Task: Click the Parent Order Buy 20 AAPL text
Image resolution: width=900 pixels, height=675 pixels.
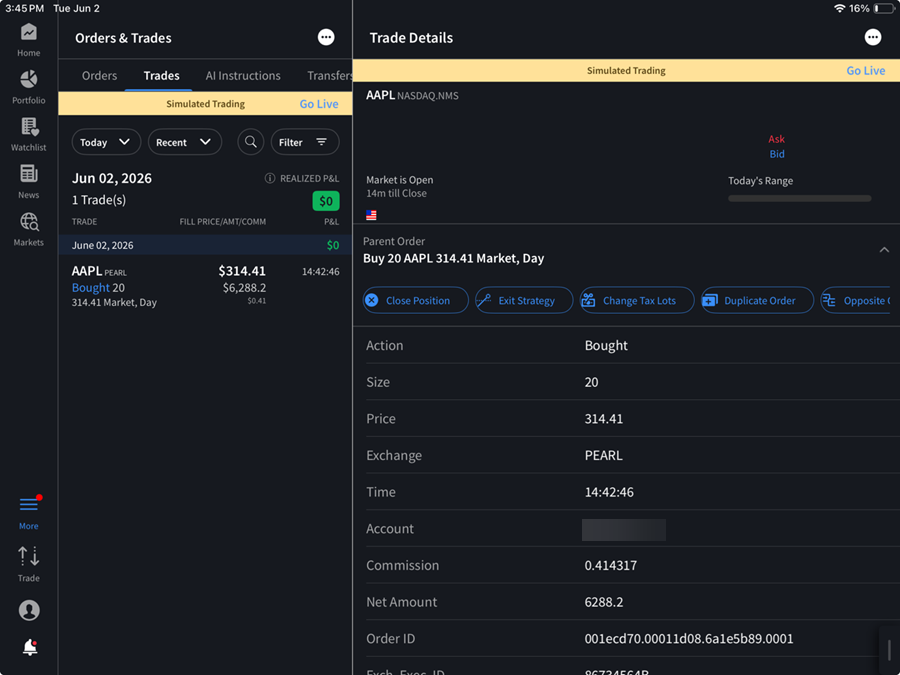Action: pyautogui.click(x=453, y=258)
